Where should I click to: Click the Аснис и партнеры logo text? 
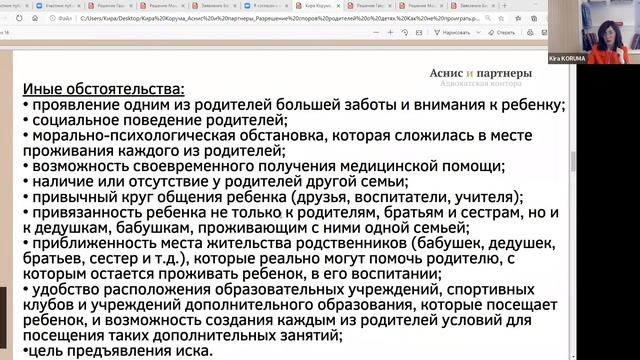480,73
